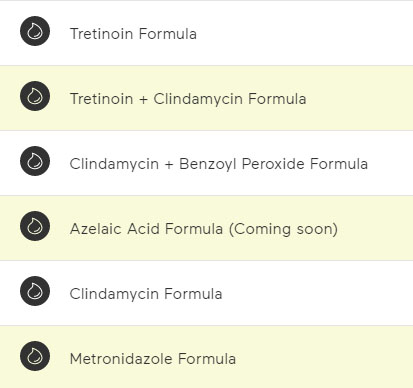Screen dimensions: 413x388
Task: Select the Azelaic Acid Formula label
Action: point(146,229)
